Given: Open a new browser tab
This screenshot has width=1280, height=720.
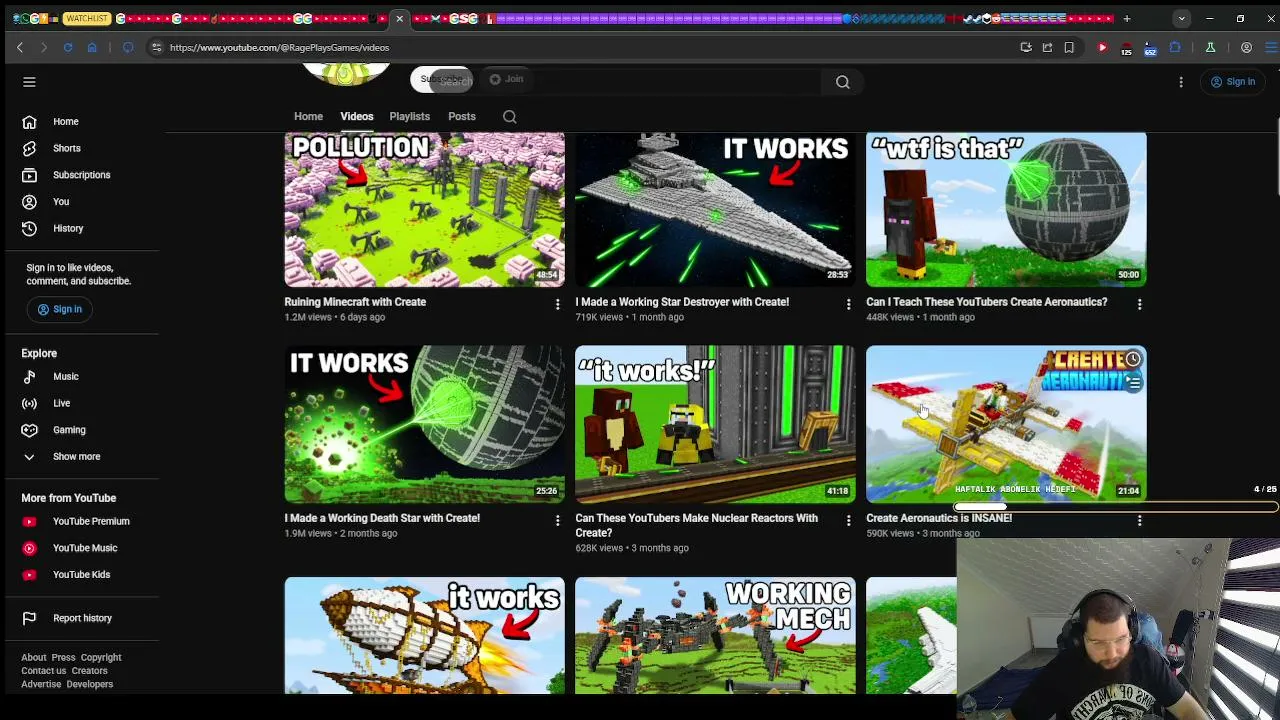Looking at the screenshot, I should (1126, 18).
